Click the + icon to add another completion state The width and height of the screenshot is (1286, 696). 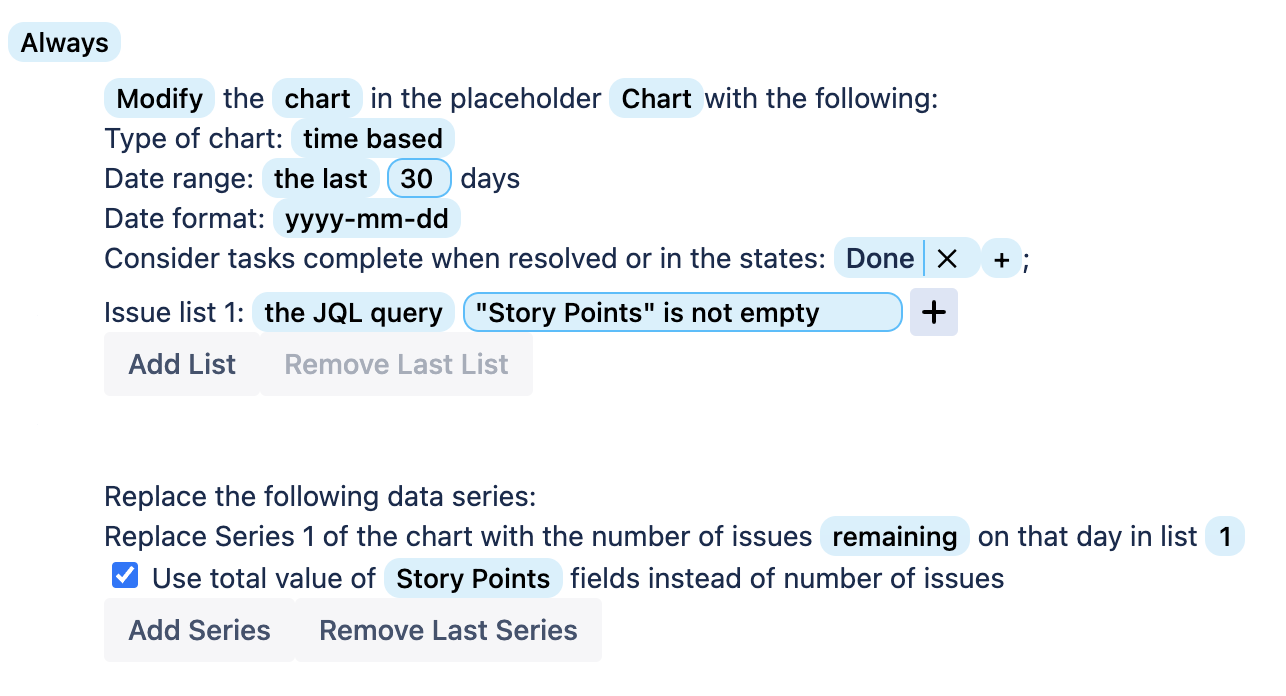(x=1001, y=258)
